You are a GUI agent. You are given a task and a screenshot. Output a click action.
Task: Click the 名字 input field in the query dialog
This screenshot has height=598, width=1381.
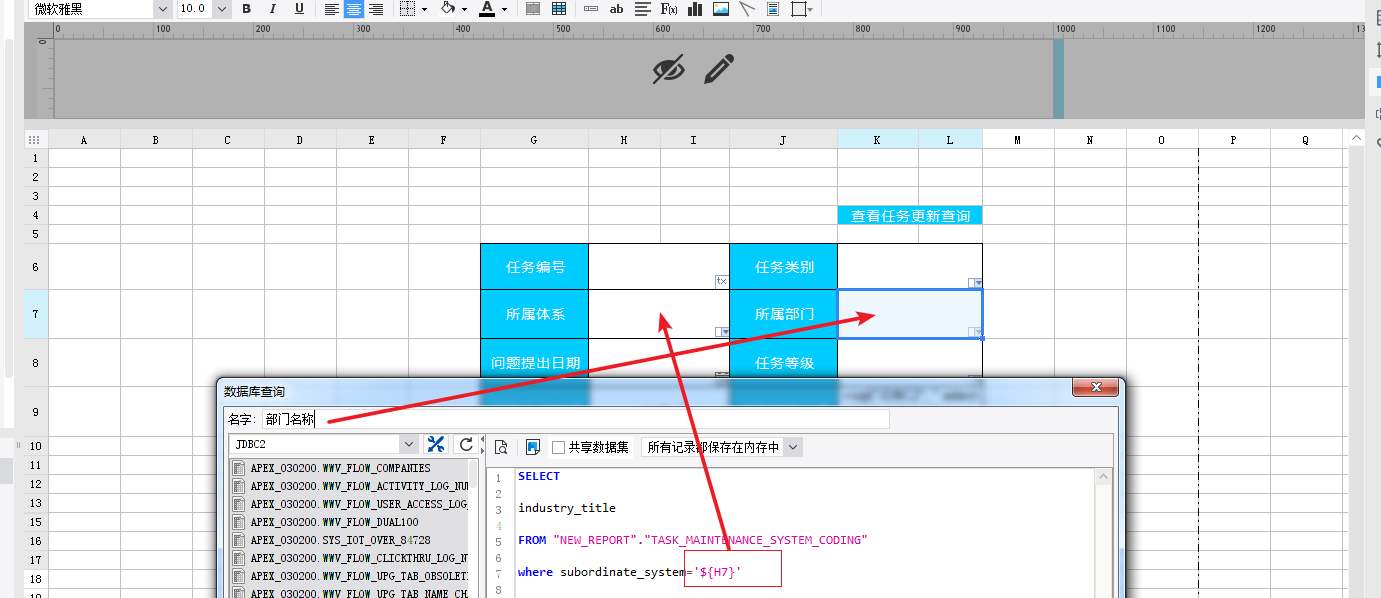(575, 419)
